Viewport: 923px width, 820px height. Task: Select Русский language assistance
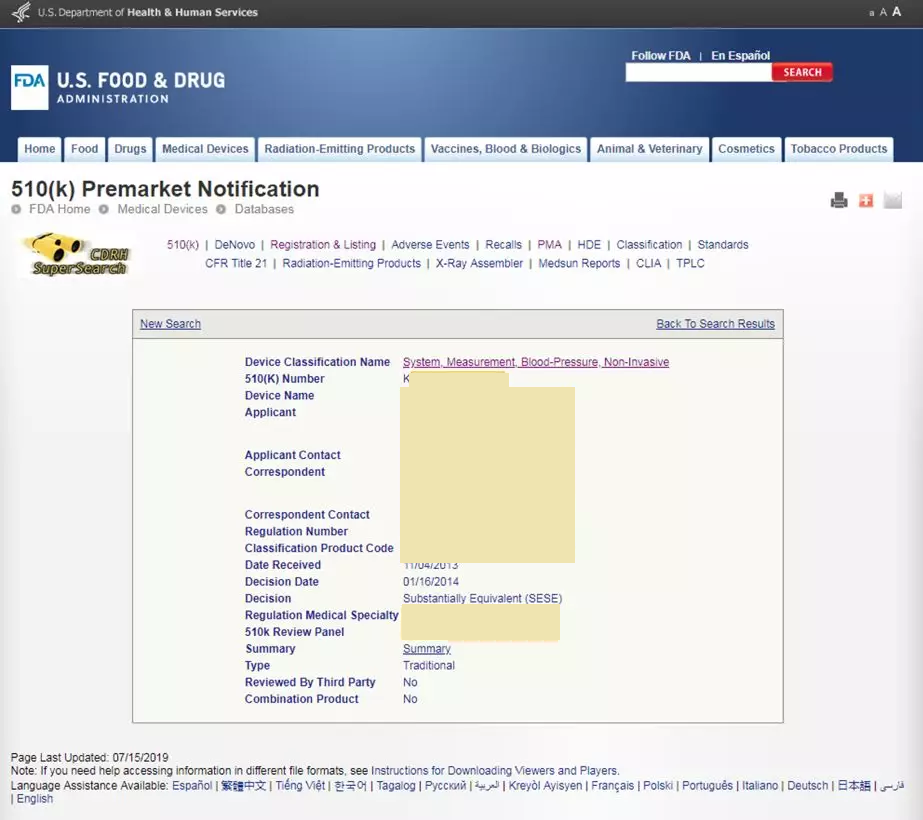click(x=445, y=785)
